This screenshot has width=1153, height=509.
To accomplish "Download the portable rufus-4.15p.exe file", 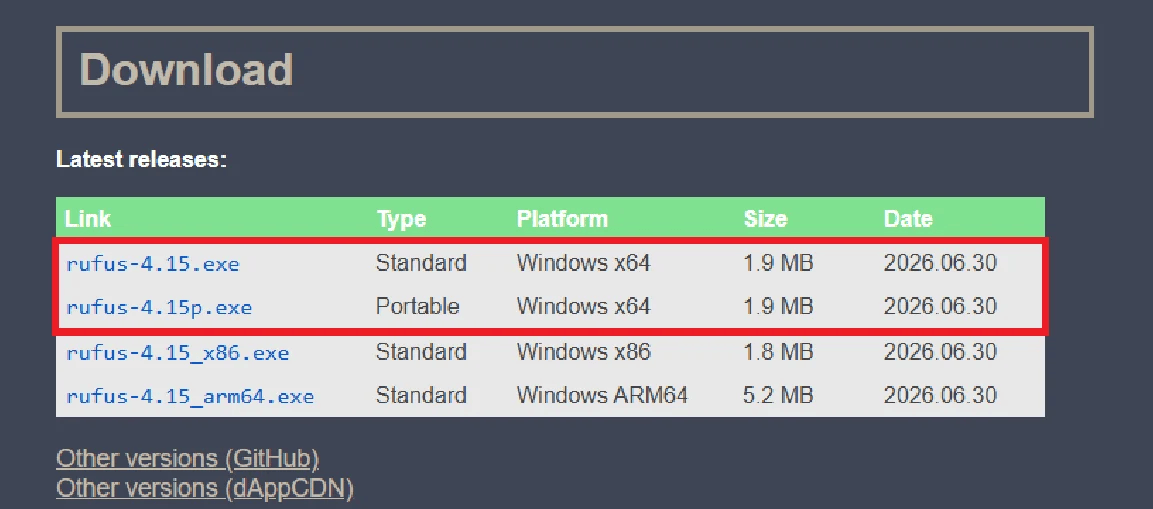I will tap(159, 307).
